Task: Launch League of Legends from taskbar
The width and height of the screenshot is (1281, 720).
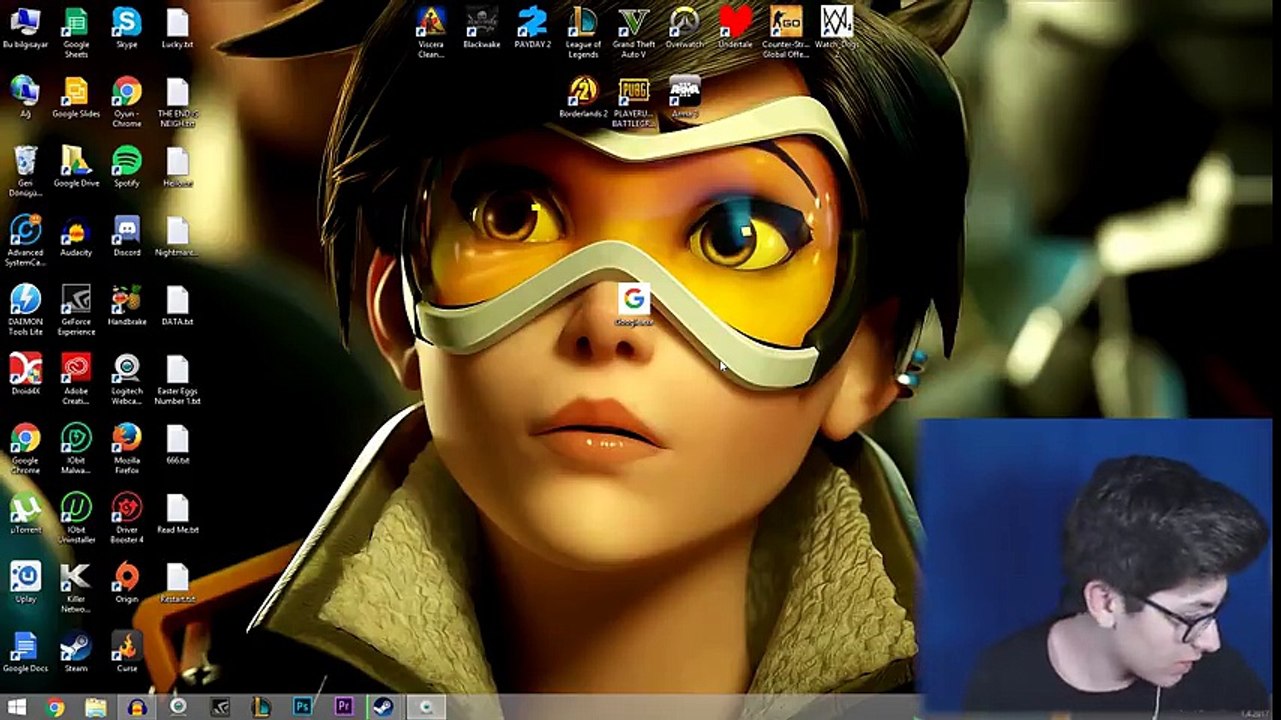Action: click(x=261, y=707)
